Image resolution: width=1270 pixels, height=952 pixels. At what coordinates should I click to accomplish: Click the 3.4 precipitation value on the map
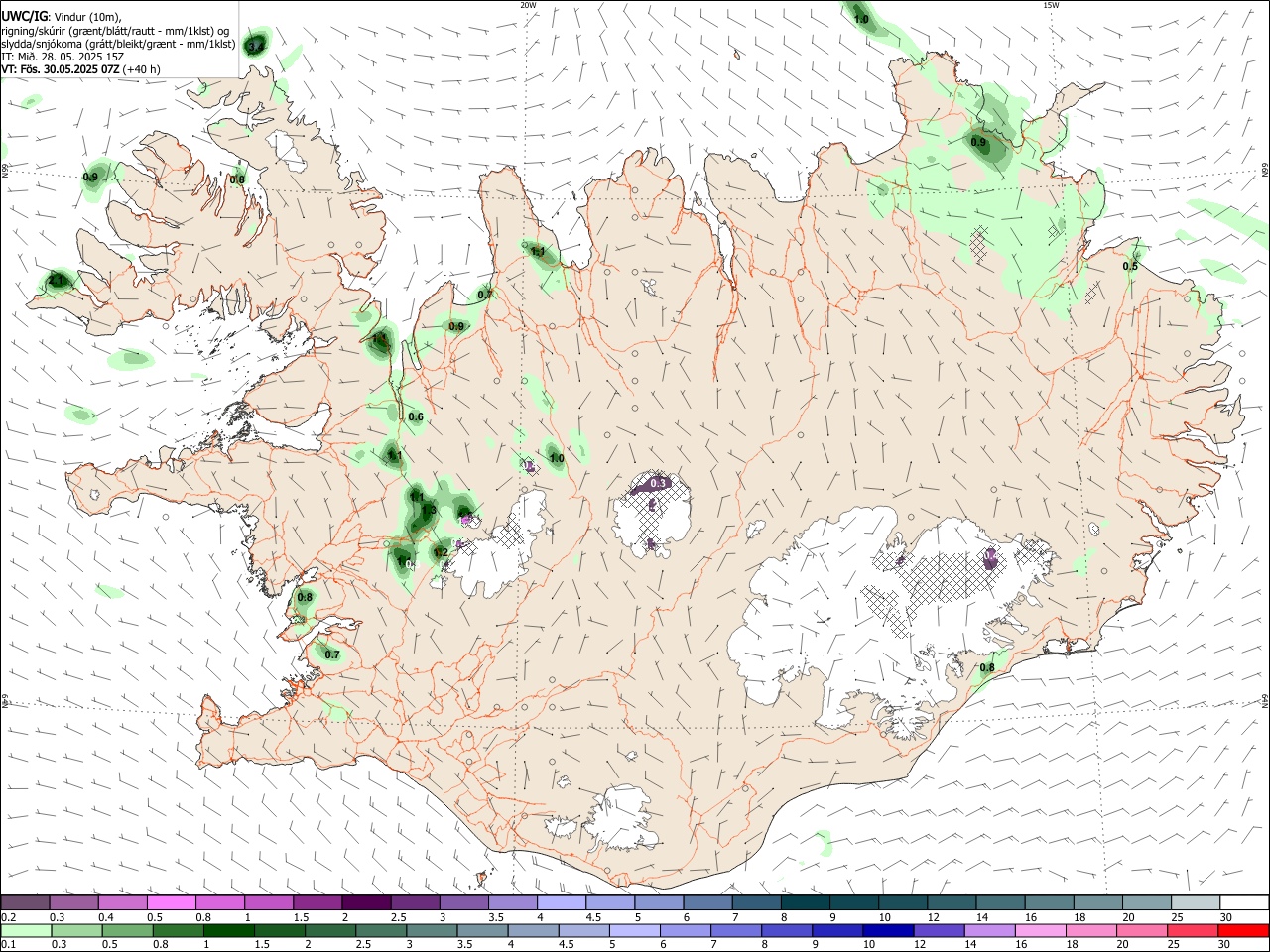coord(255,47)
